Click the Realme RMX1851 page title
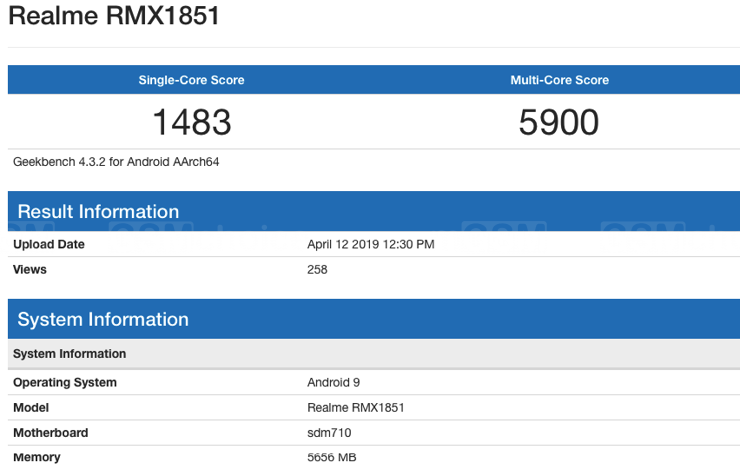Screen dimensions: 740x476 tap(114, 15)
